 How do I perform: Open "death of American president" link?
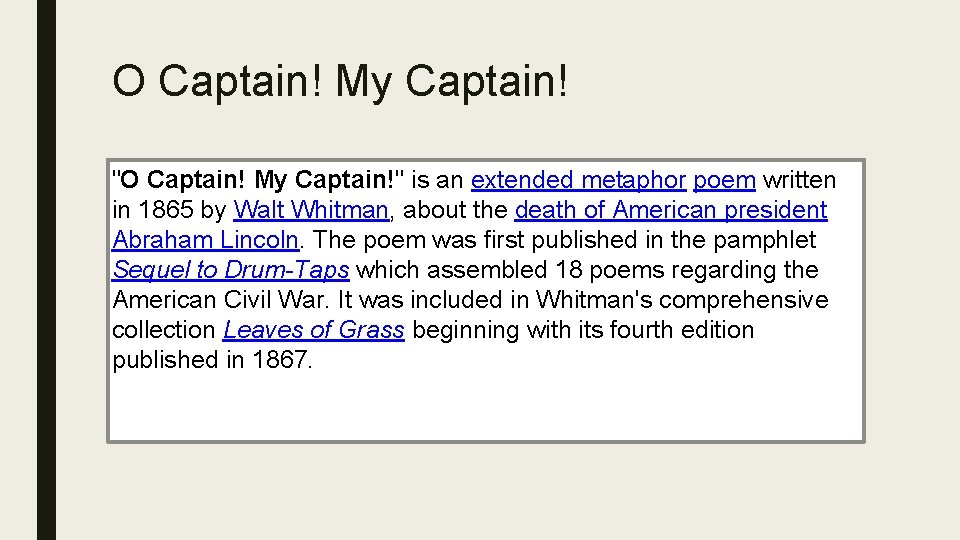670,211
